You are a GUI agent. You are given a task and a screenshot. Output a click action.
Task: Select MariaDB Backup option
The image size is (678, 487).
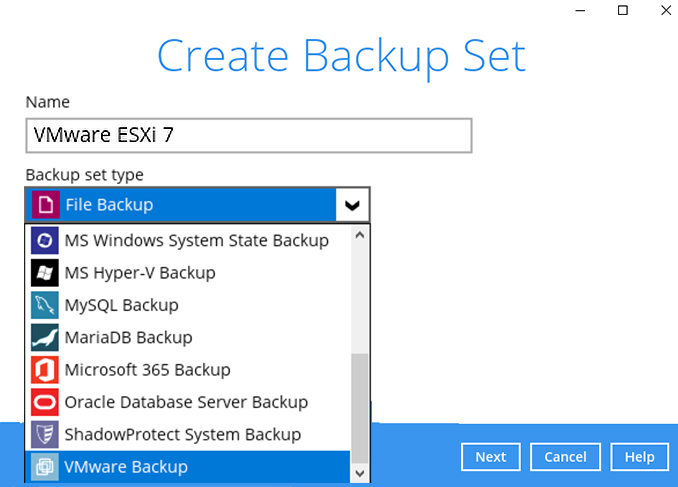point(188,337)
